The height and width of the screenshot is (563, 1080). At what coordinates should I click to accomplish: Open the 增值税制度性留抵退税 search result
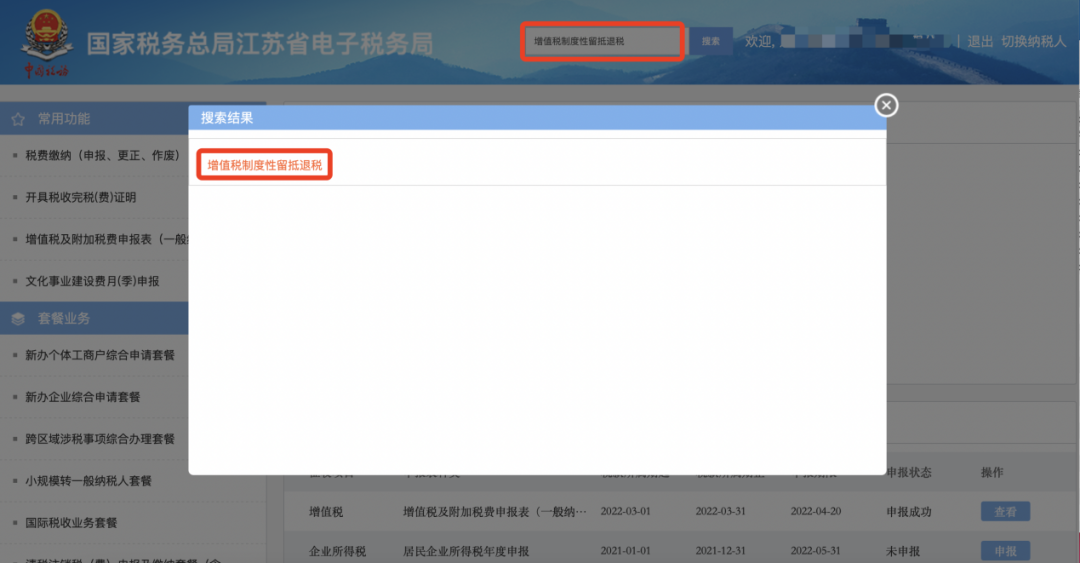264,165
